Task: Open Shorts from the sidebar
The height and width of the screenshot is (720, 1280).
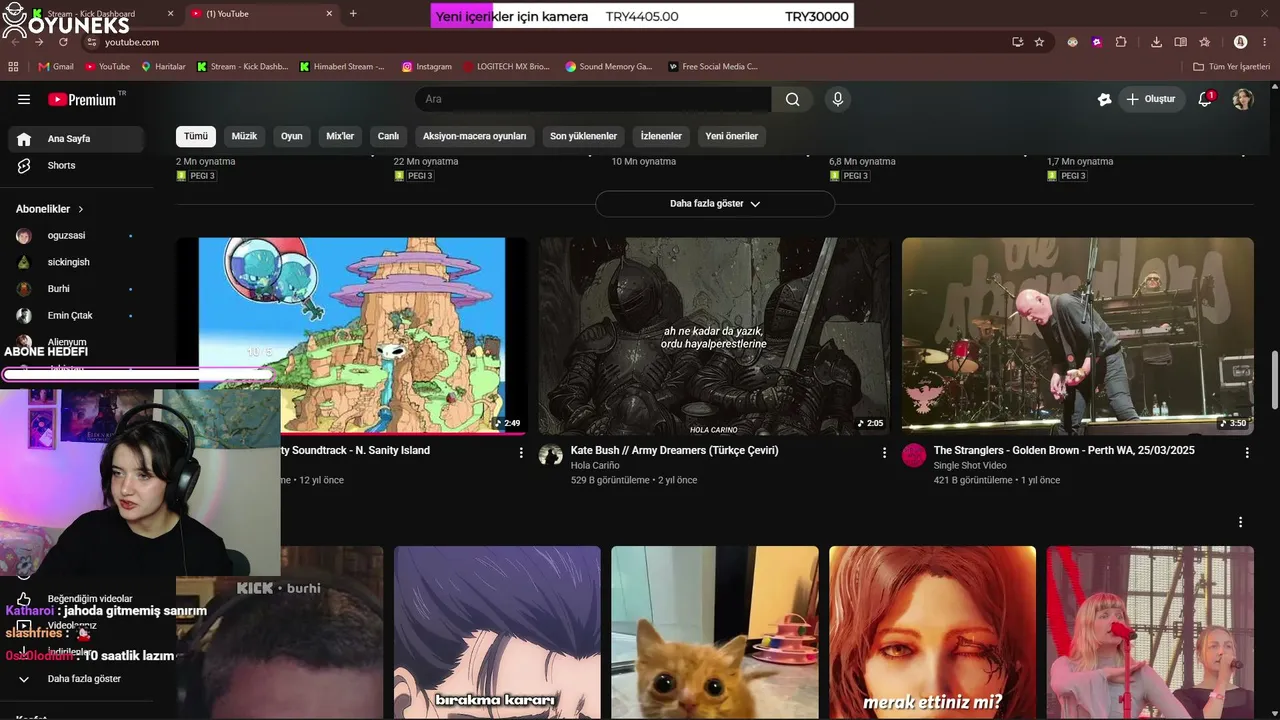Action: 76,166
